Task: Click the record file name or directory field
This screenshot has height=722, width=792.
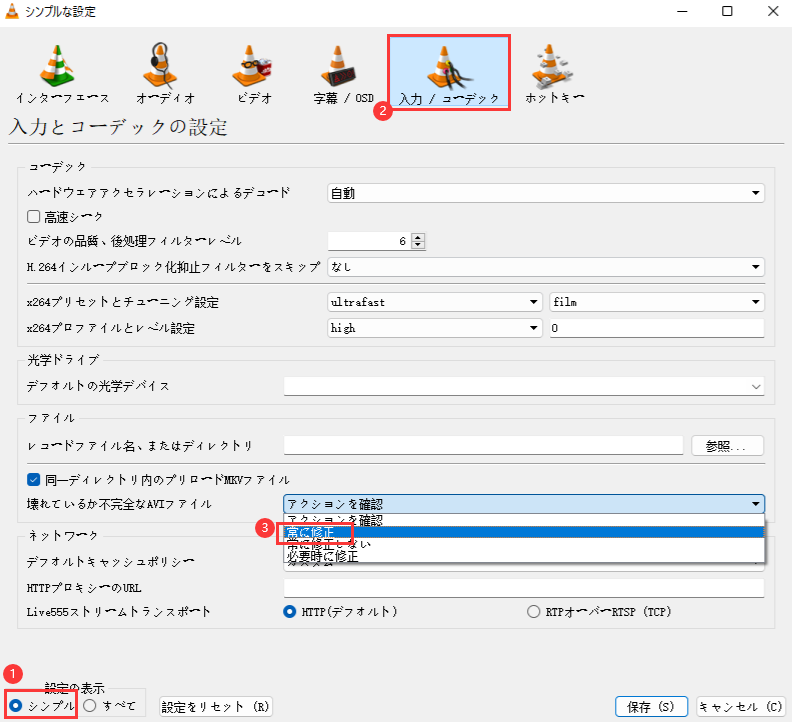Action: (x=483, y=446)
